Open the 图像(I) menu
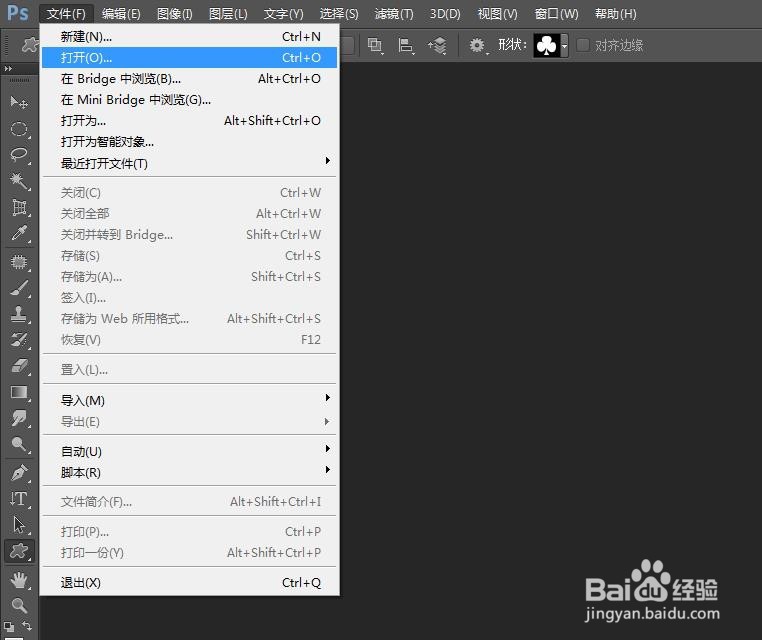762x640 pixels. pyautogui.click(x=174, y=14)
